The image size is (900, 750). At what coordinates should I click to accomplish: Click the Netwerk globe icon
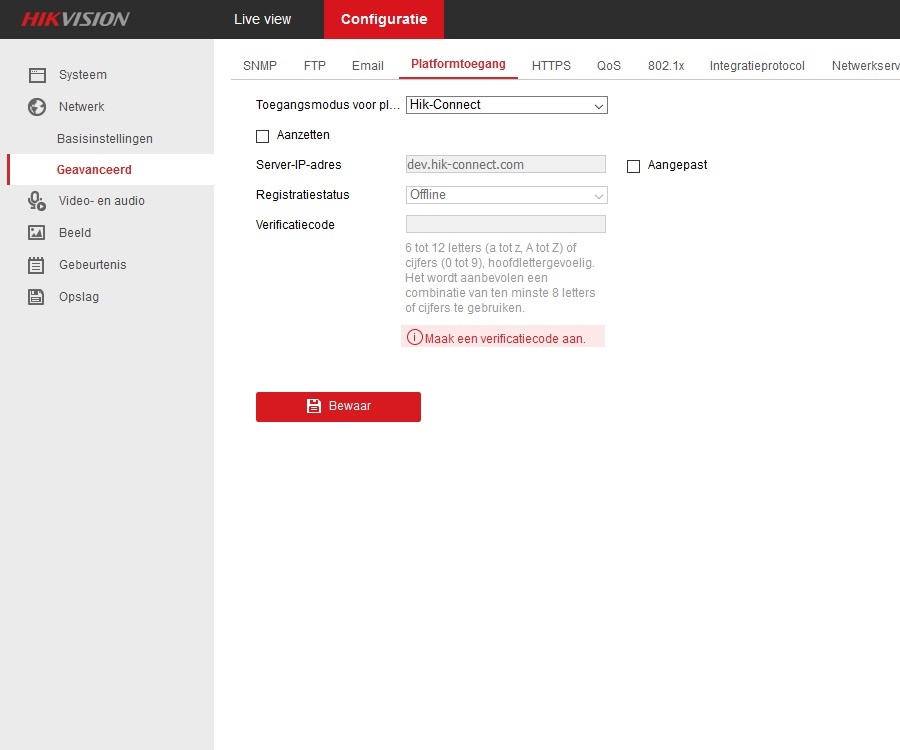pos(37,107)
